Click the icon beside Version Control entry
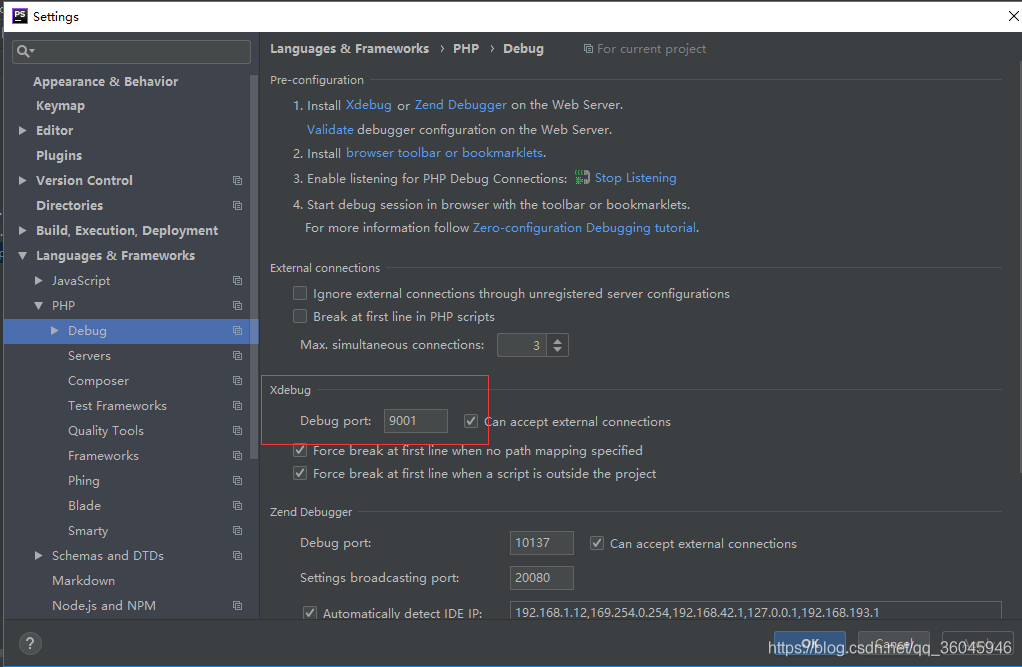Image resolution: width=1022 pixels, height=667 pixels. click(x=237, y=180)
